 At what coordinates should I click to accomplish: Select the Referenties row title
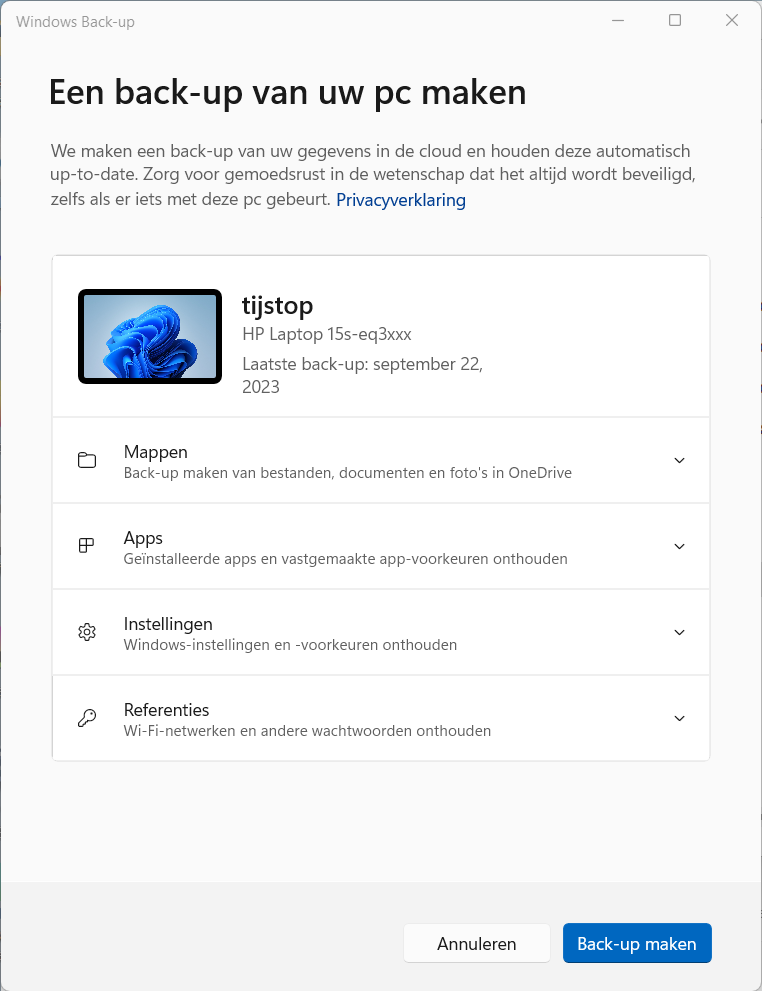(166, 710)
